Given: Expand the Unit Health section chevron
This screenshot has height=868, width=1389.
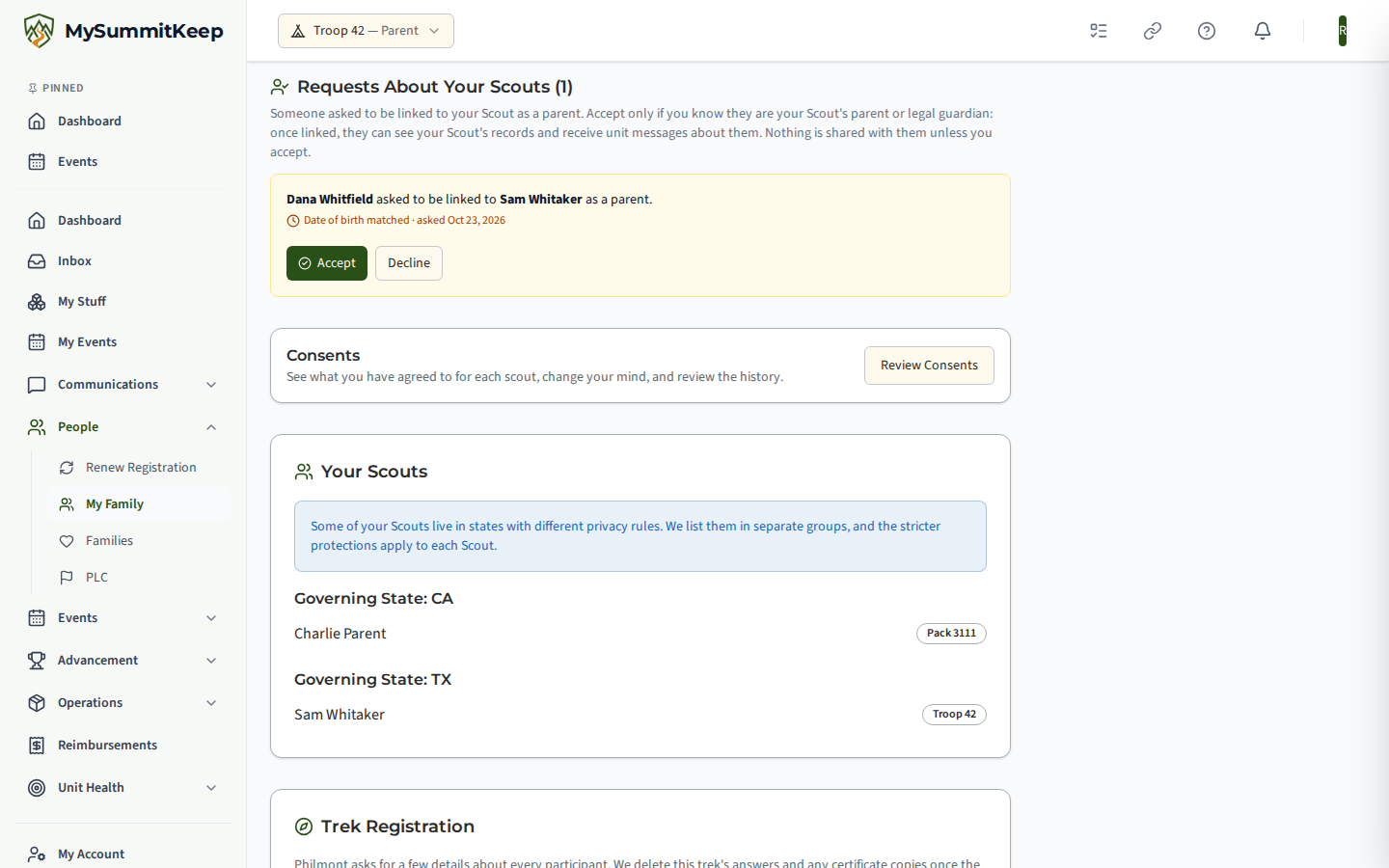Looking at the screenshot, I should [211, 788].
